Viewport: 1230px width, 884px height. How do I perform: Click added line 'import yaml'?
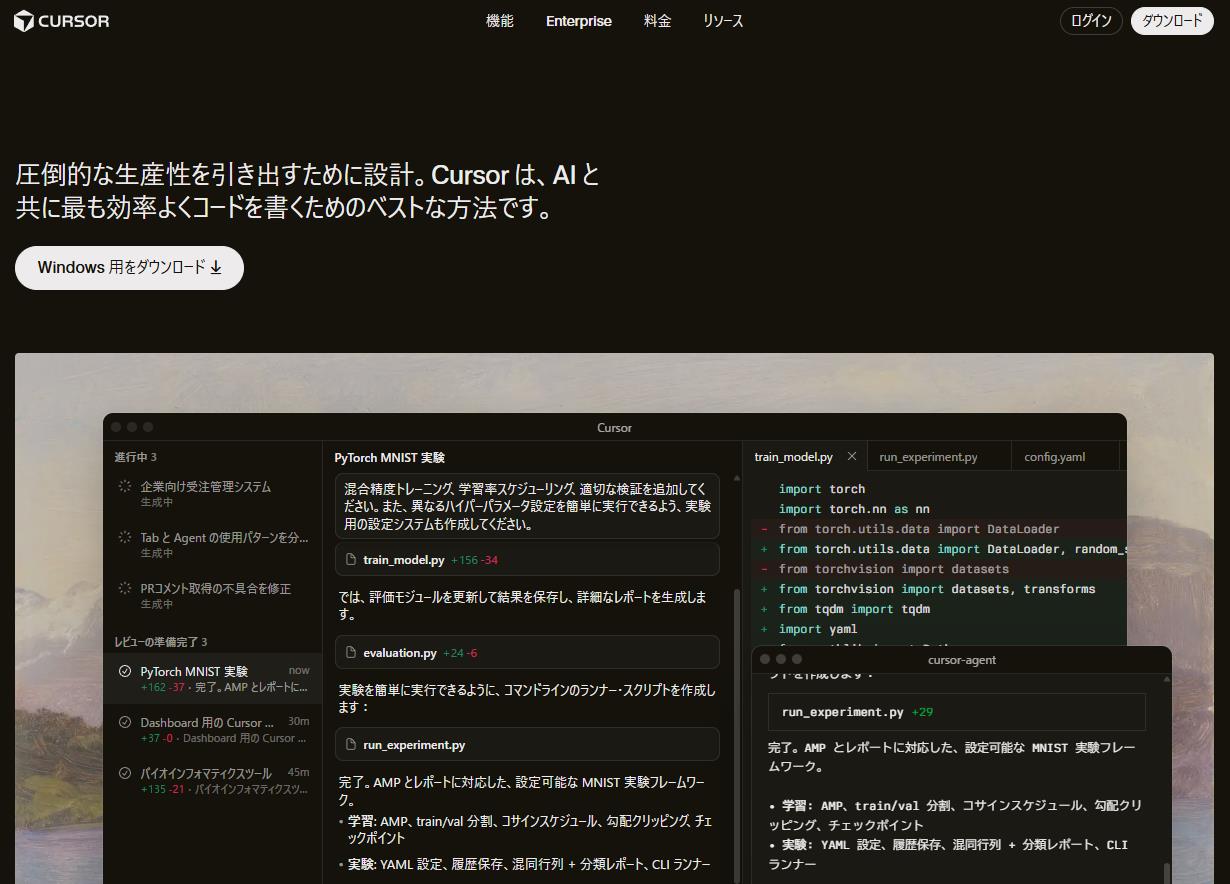818,629
